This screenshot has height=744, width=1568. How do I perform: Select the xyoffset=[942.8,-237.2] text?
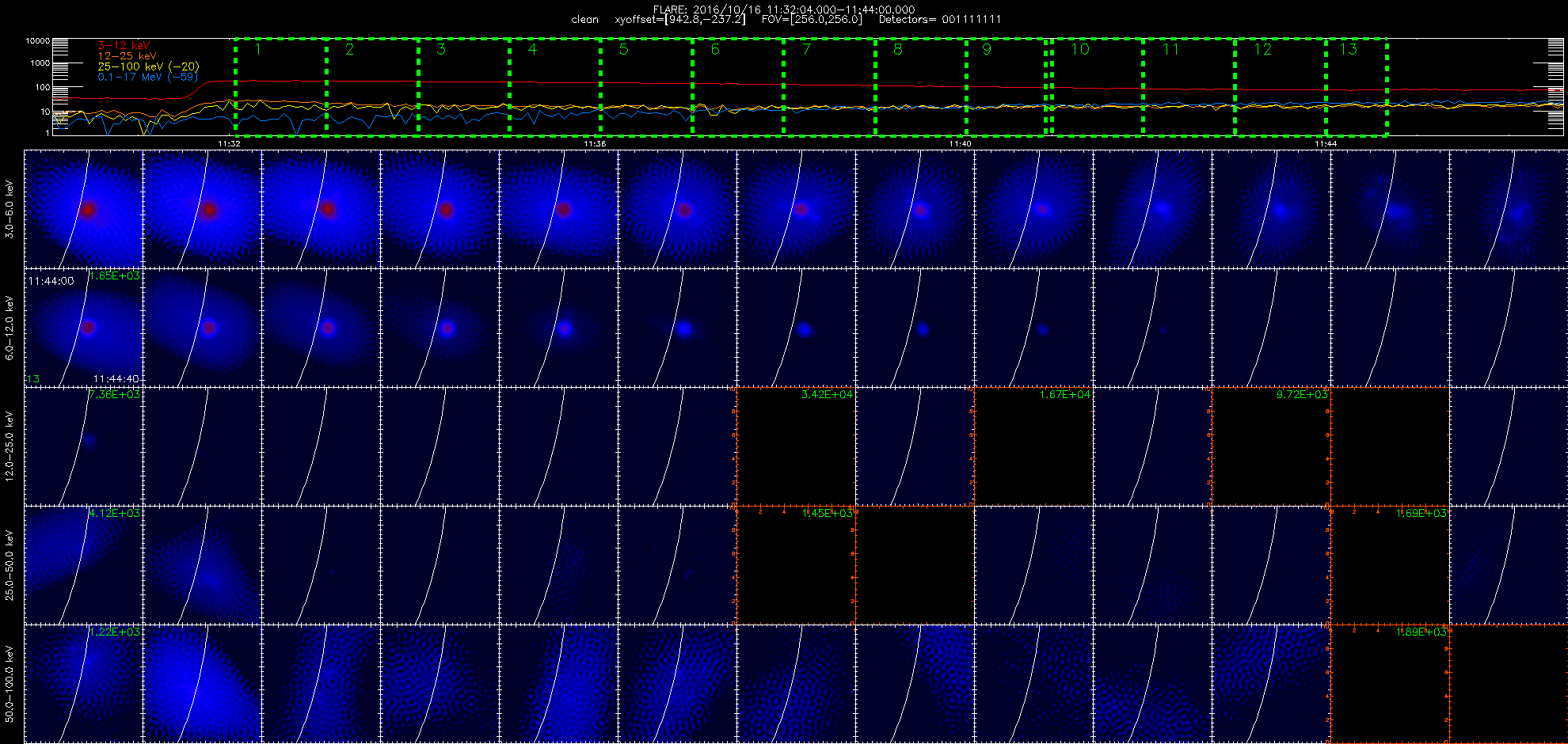click(x=680, y=20)
